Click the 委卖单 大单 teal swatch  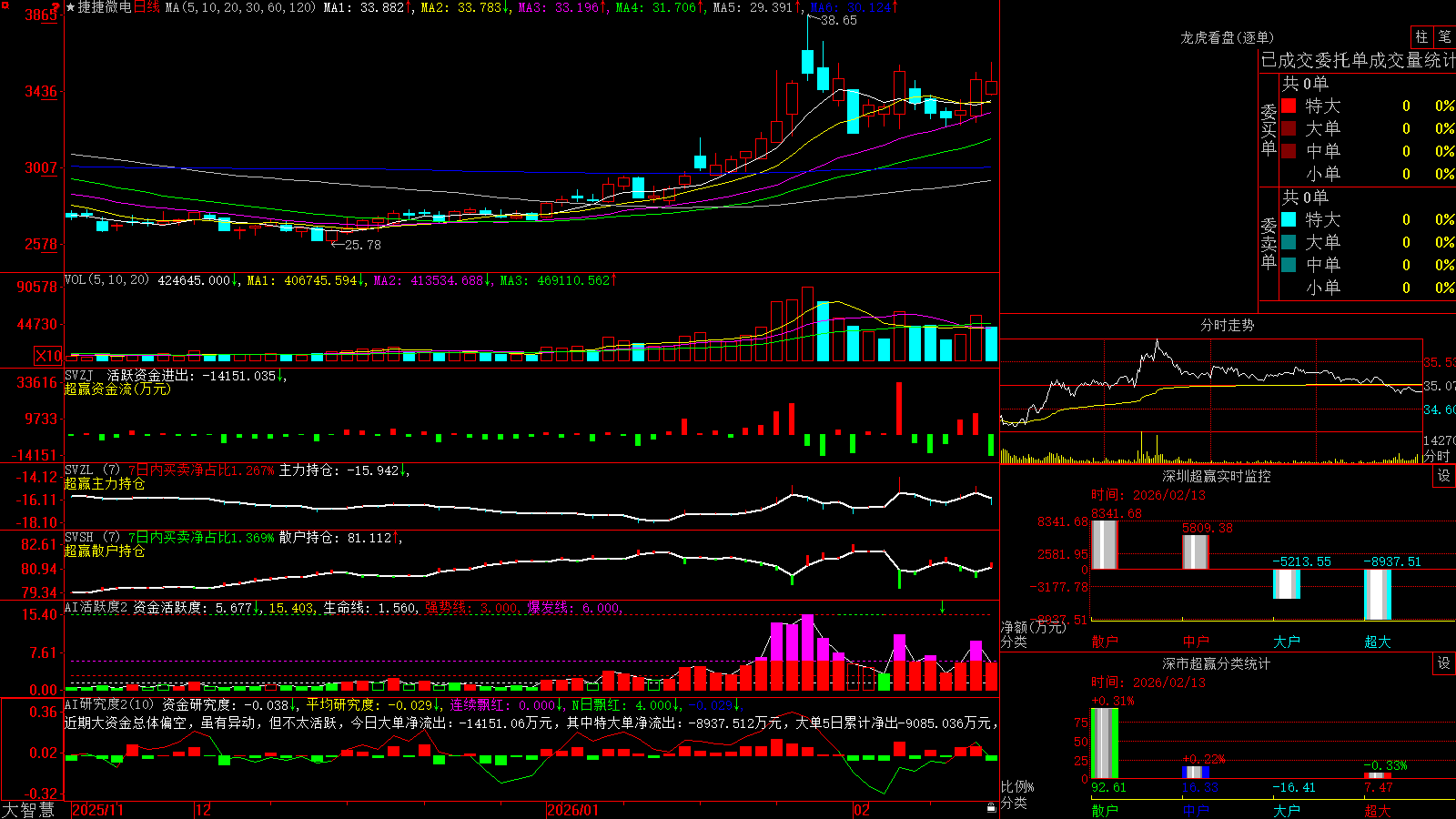(1289, 242)
